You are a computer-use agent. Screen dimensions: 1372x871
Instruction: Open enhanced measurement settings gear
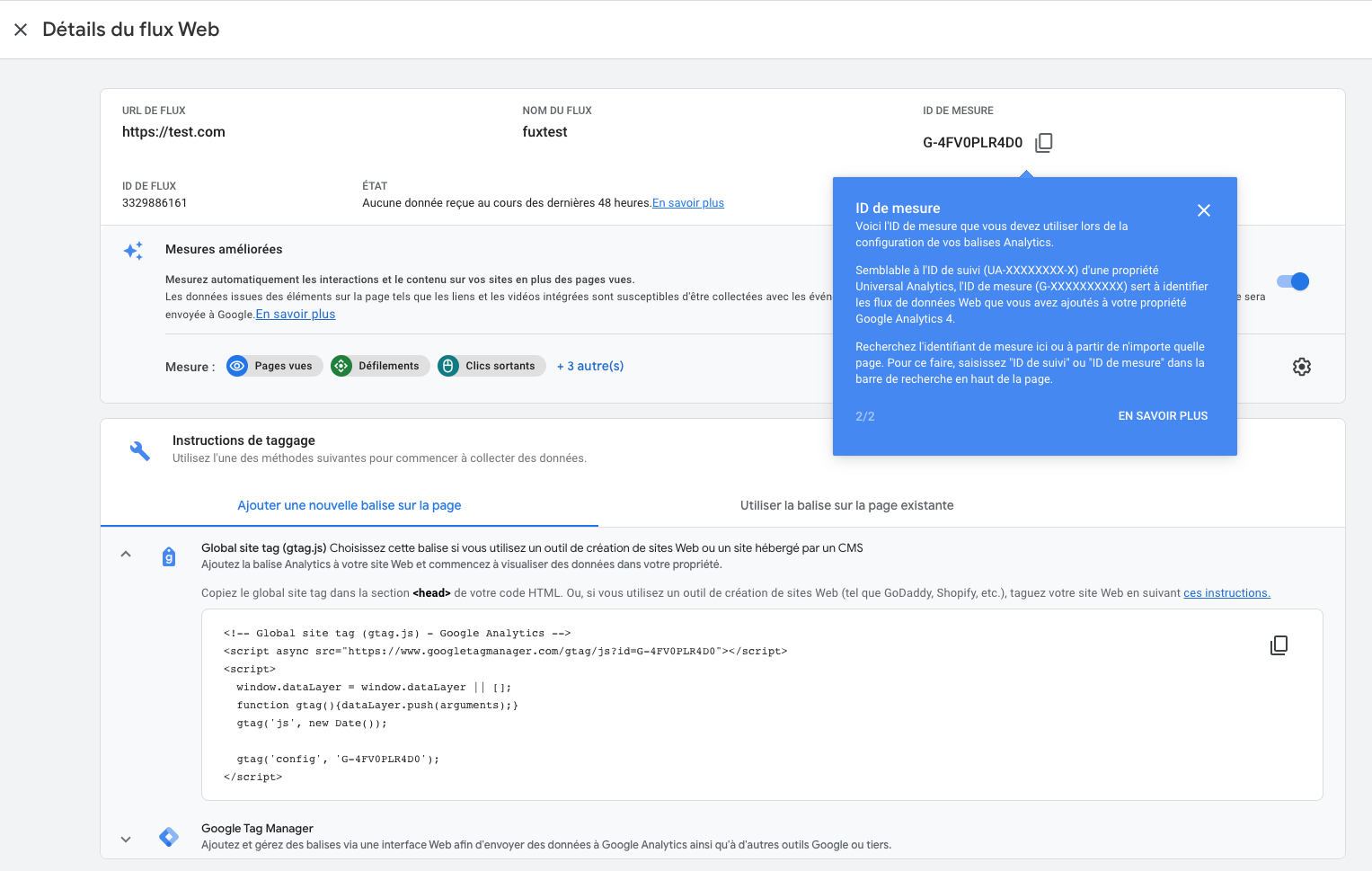coord(1301,367)
